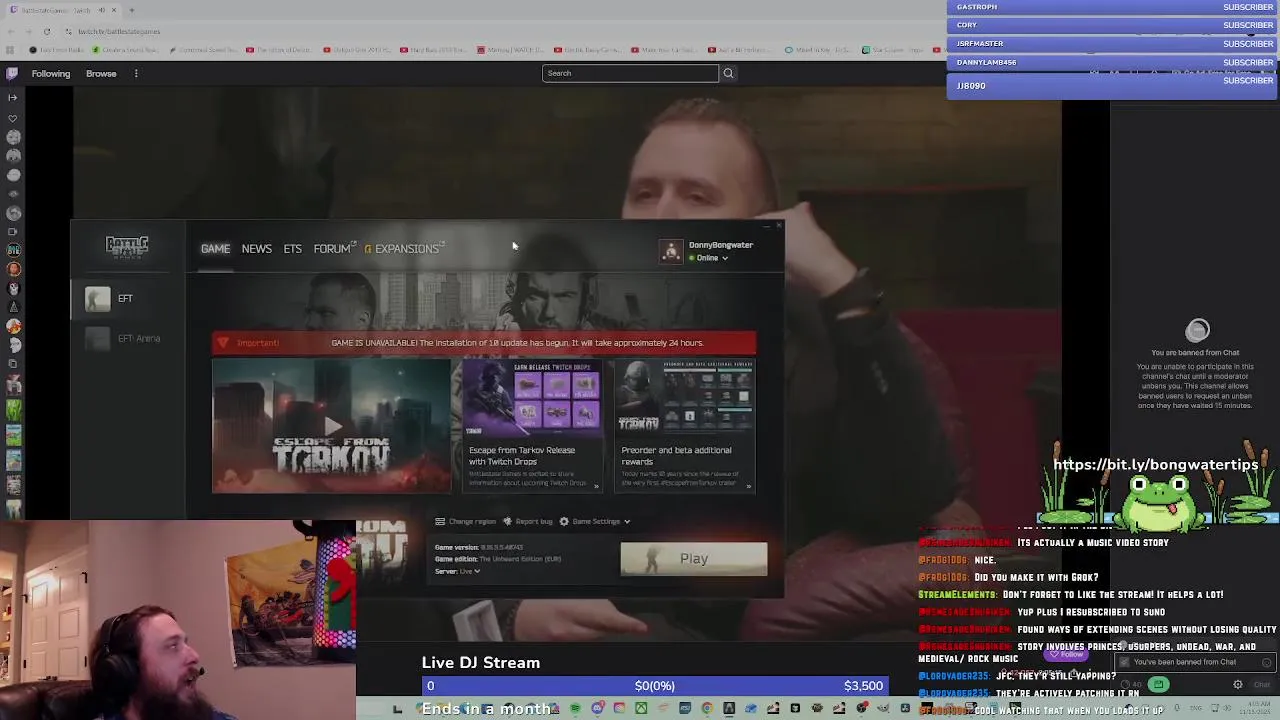Click the Report bug icon
This screenshot has height=720, width=1280.
(x=507, y=521)
